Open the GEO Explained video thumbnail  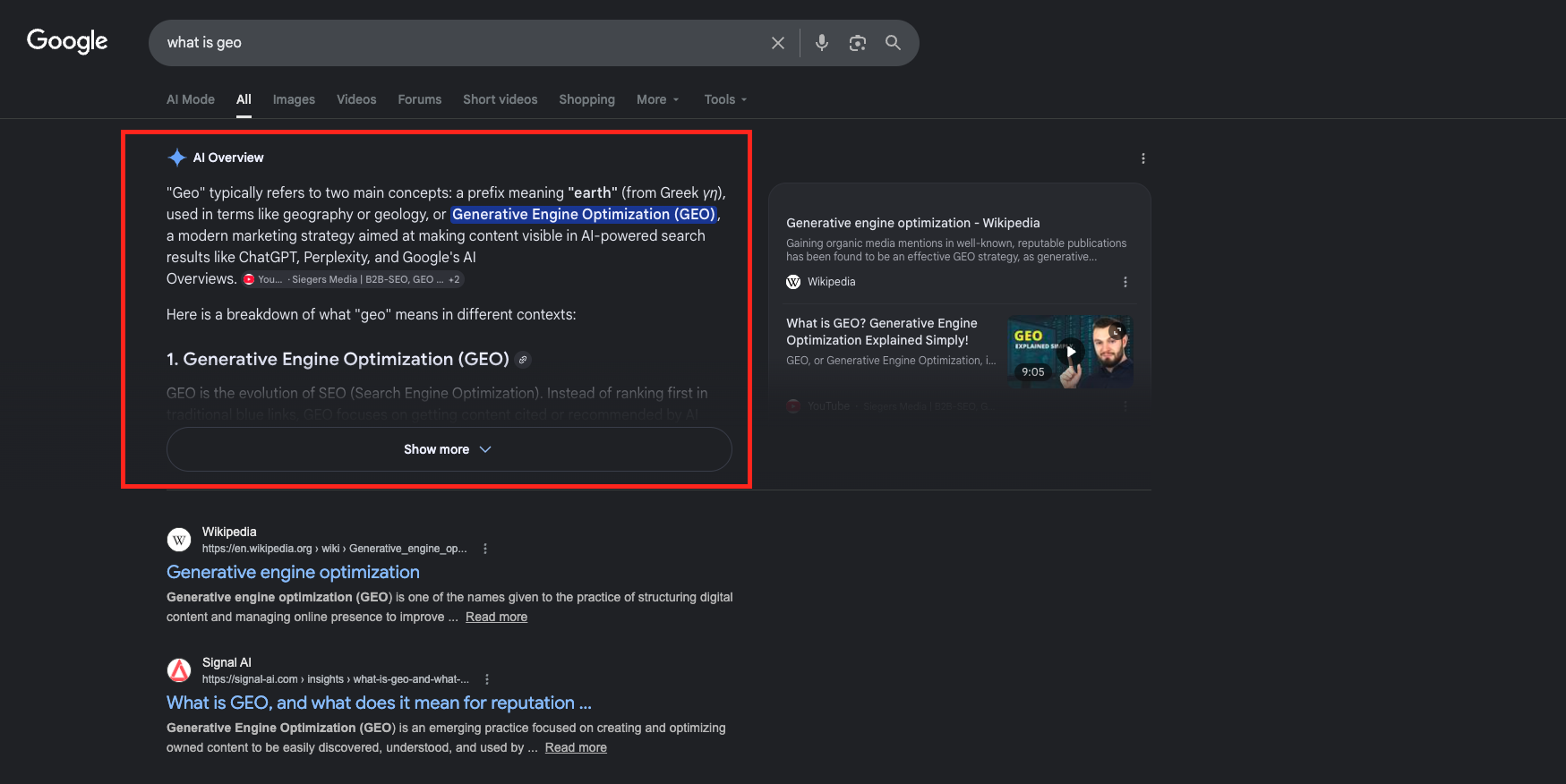point(1071,352)
